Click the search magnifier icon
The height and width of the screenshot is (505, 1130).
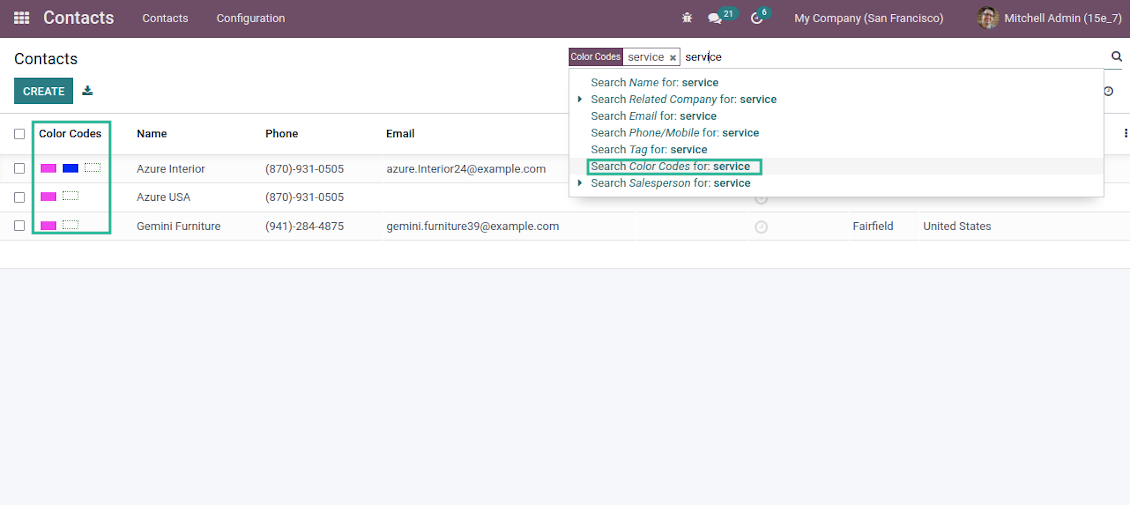1117,57
